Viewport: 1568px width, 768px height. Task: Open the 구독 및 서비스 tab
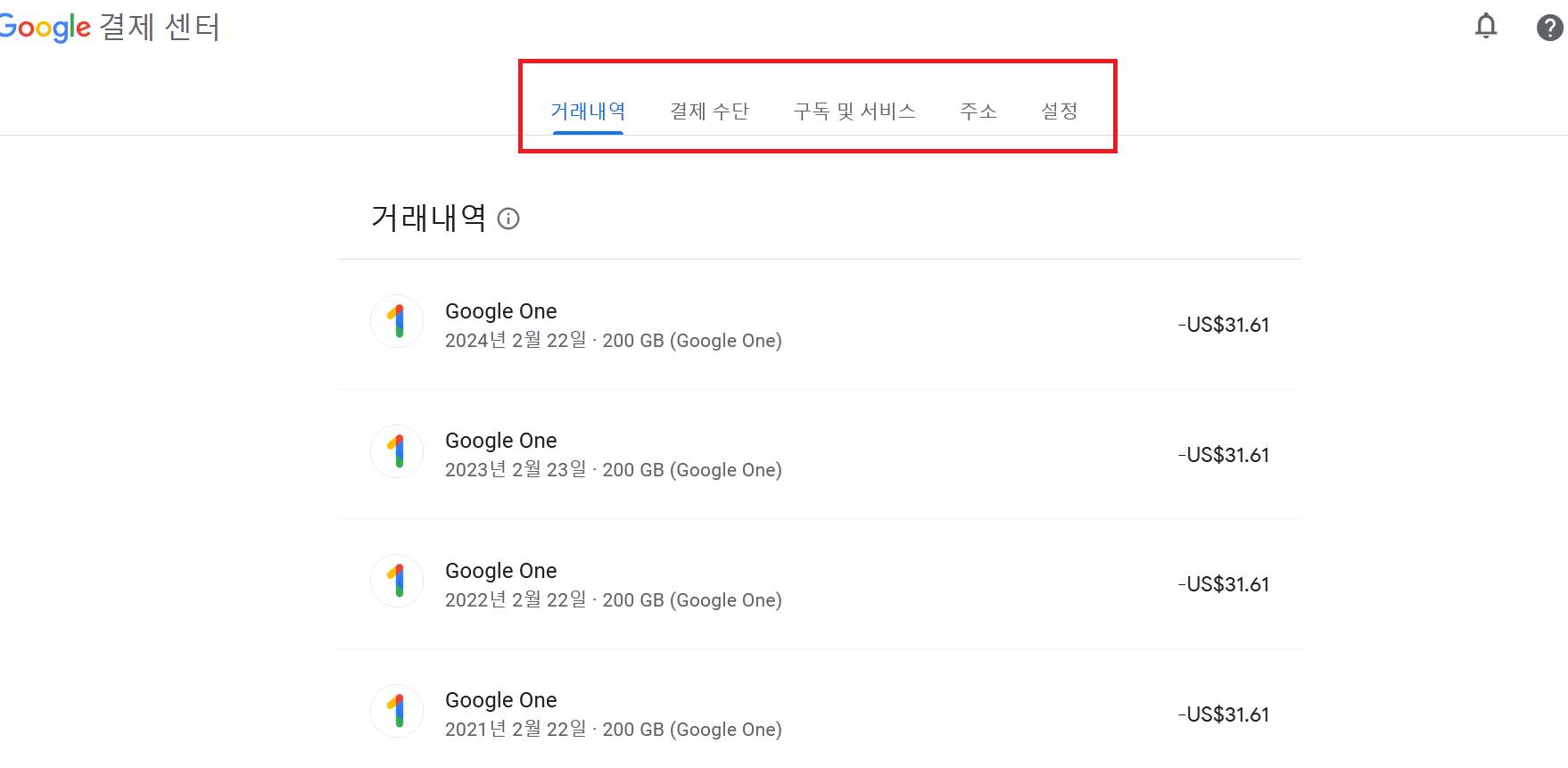tap(854, 111)
